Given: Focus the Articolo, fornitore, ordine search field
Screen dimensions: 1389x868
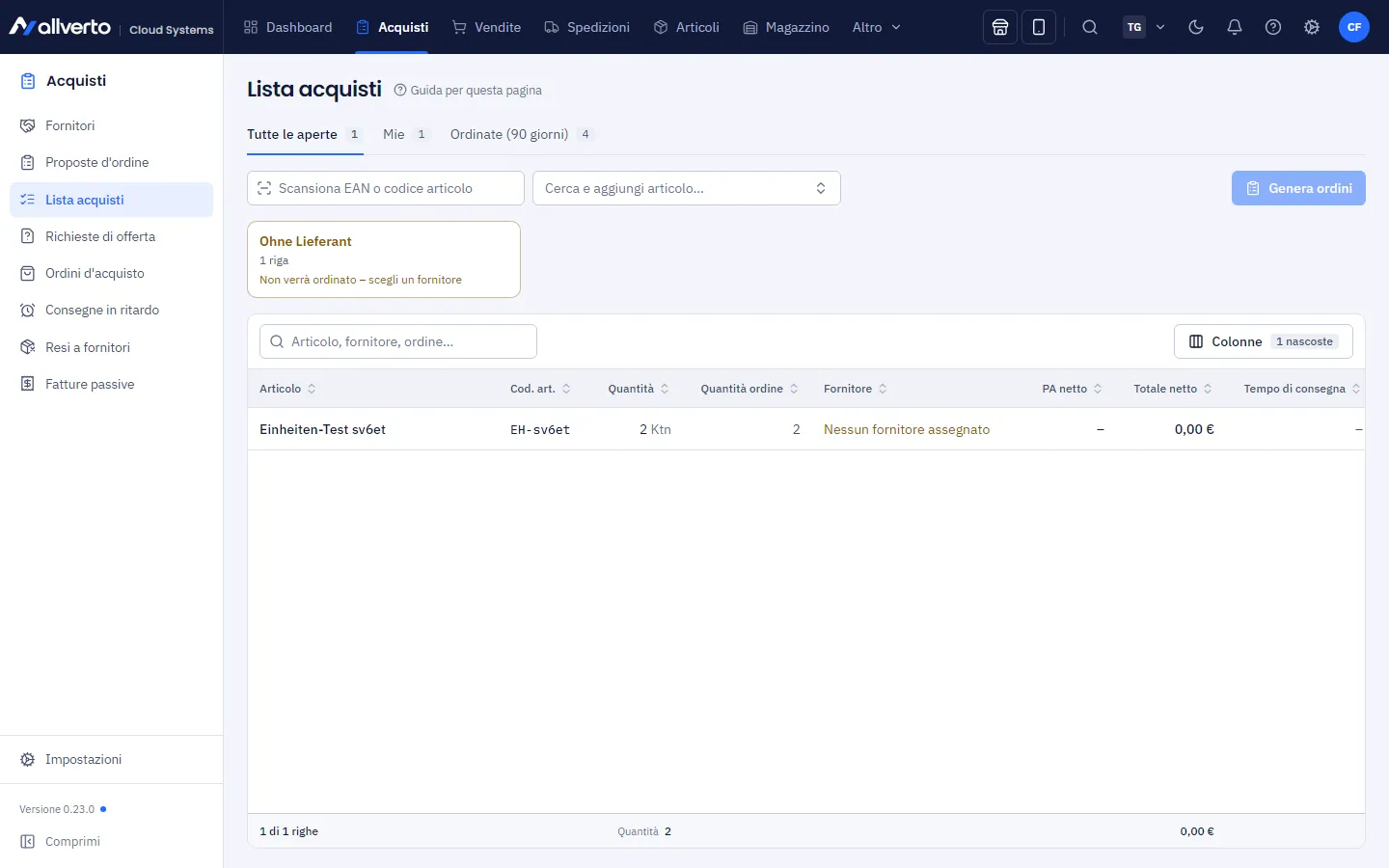Looking at the screenshot, I should coord(398,341).
